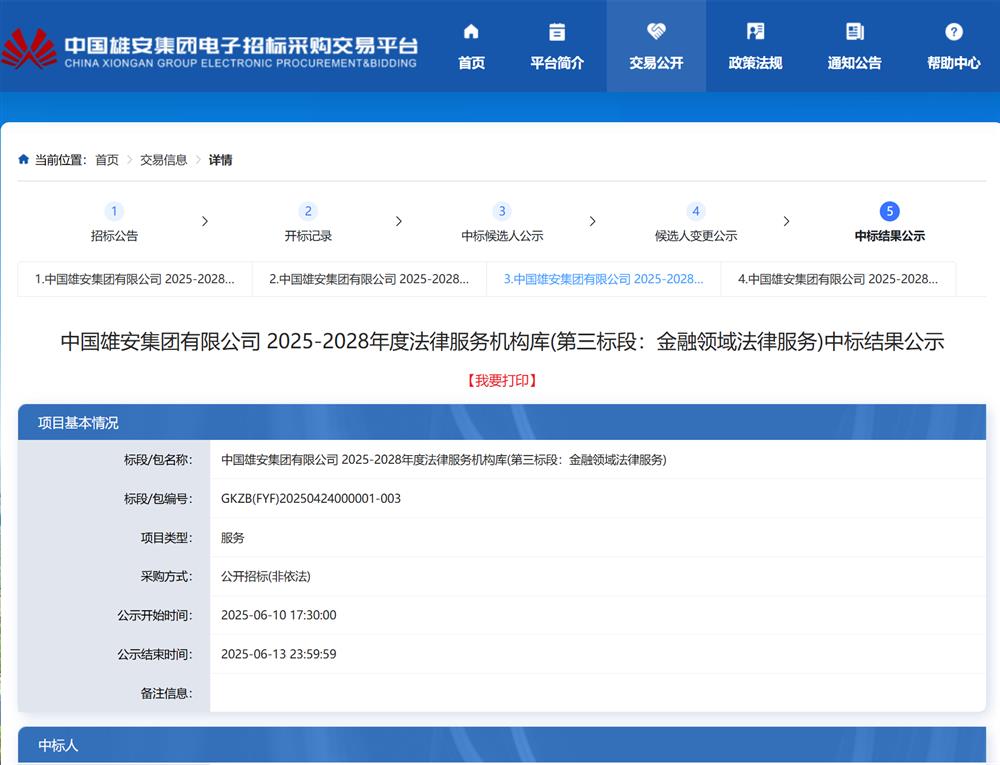Click the end time 2025-06-13 23:59:59
The width and height of the screenshot is (1000, 765).
coord(279,654)
